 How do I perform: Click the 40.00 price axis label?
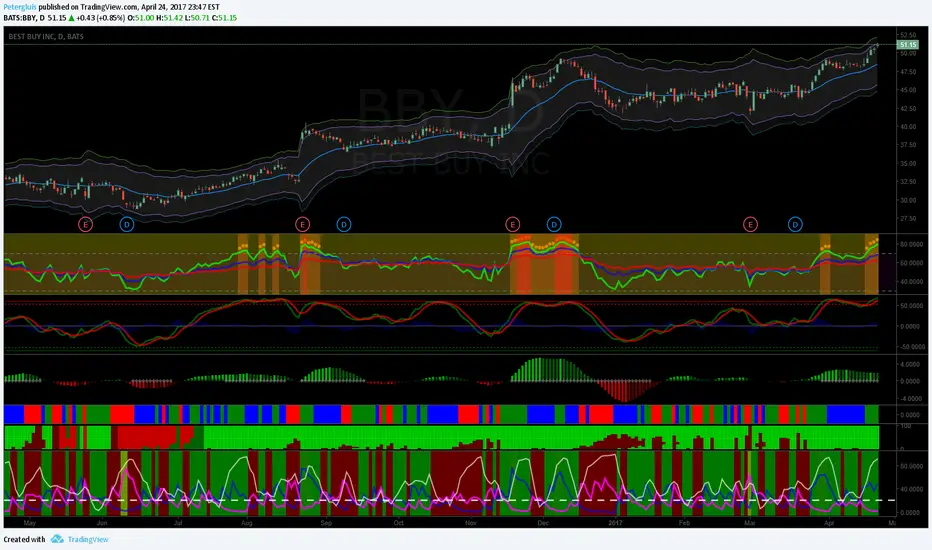coord(908,127)
